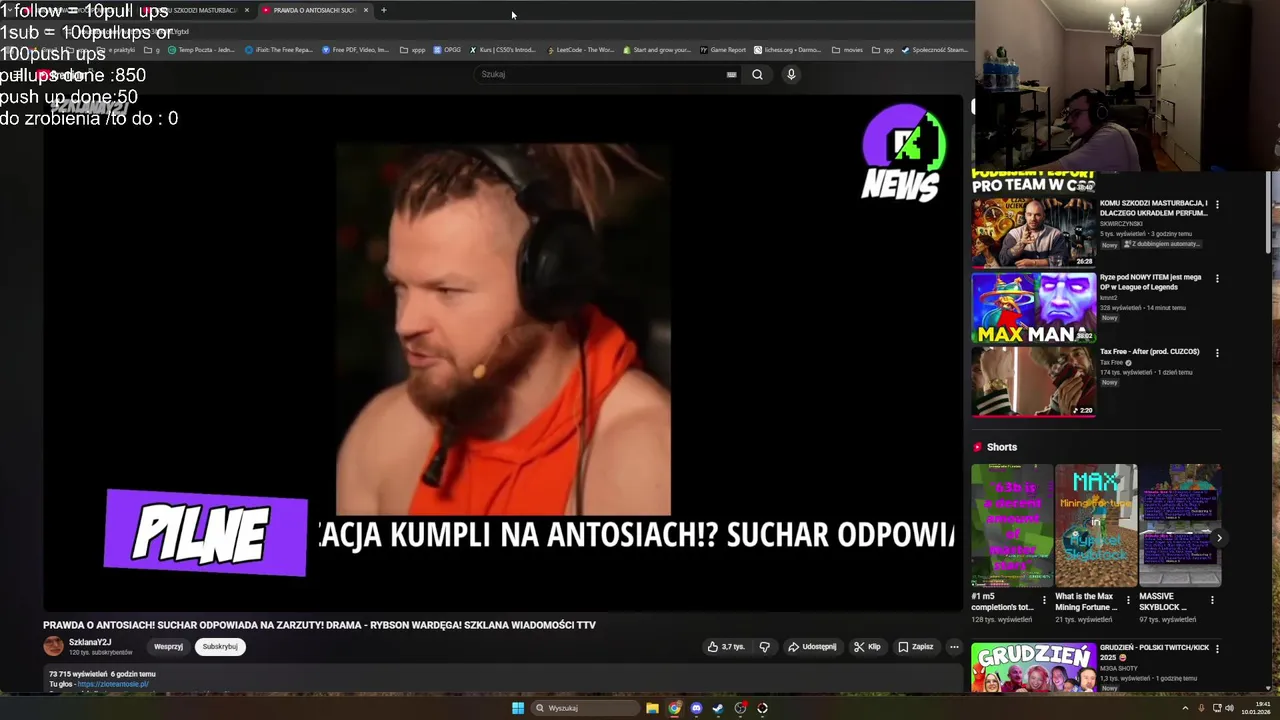Open the on-screen keyboard in search box
This screenshot has width=1280, height=720.
(x=731, y=74)
